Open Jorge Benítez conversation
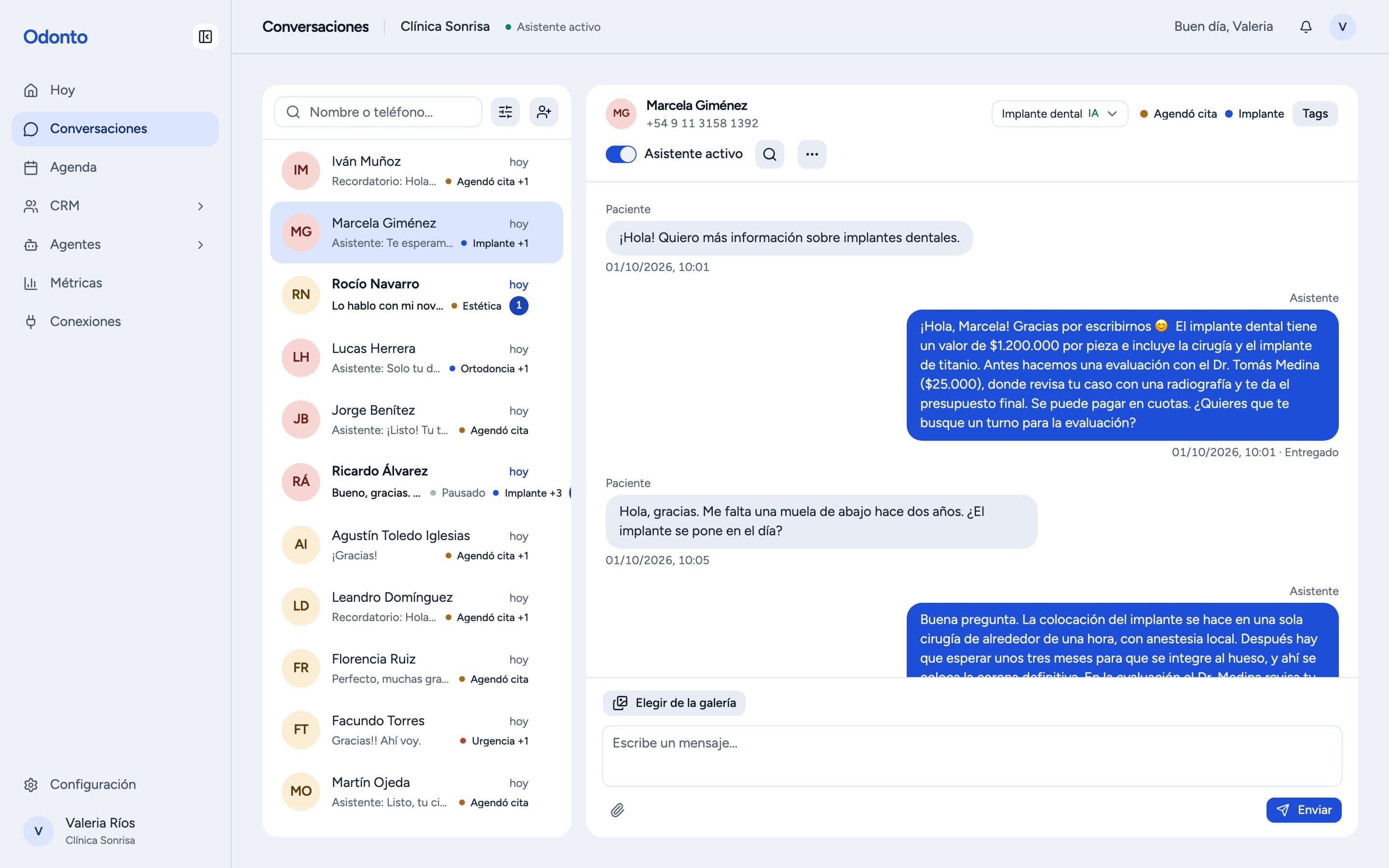 [x=416, y=420]
